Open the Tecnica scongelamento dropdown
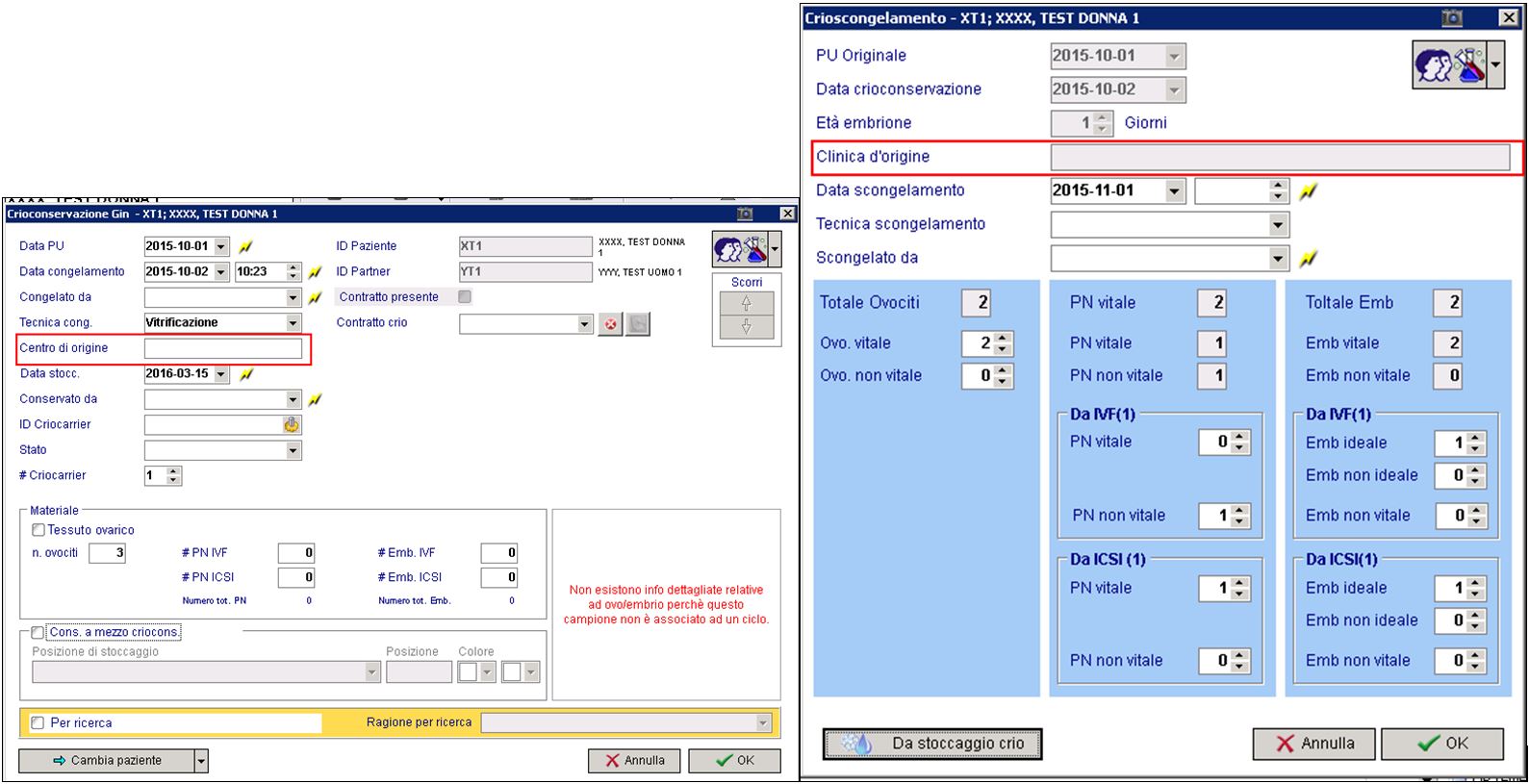This screenshot has width=1529, height=784. click(x=1278, y=225)
